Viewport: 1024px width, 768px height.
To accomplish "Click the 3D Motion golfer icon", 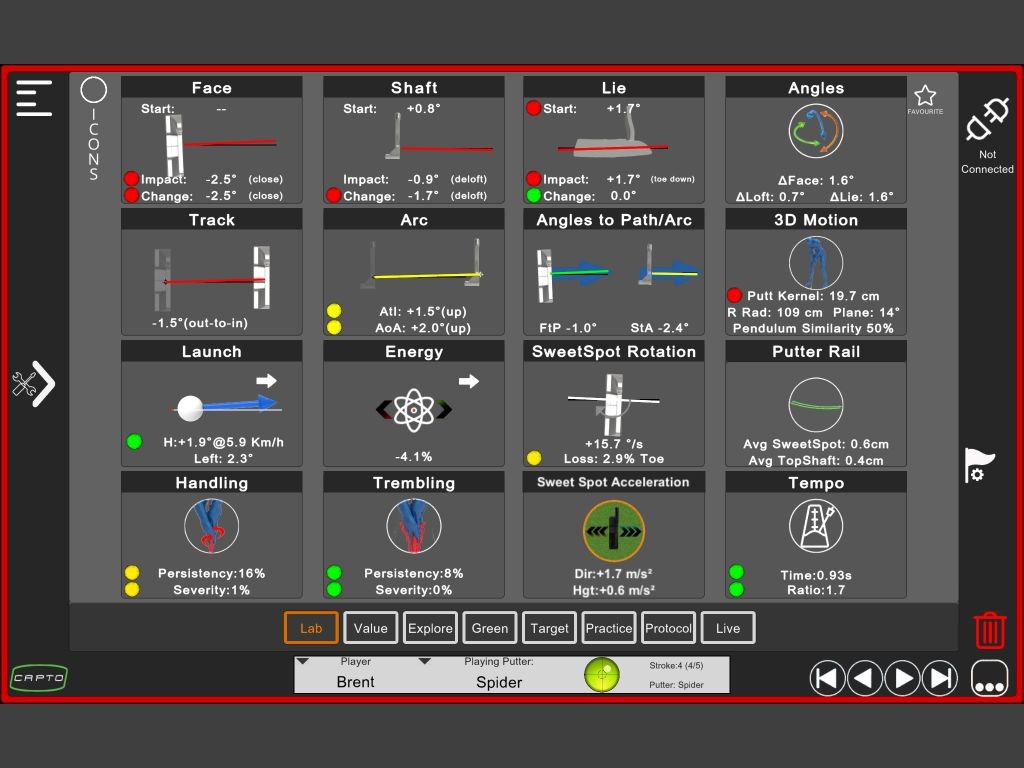I will [816, 263].
